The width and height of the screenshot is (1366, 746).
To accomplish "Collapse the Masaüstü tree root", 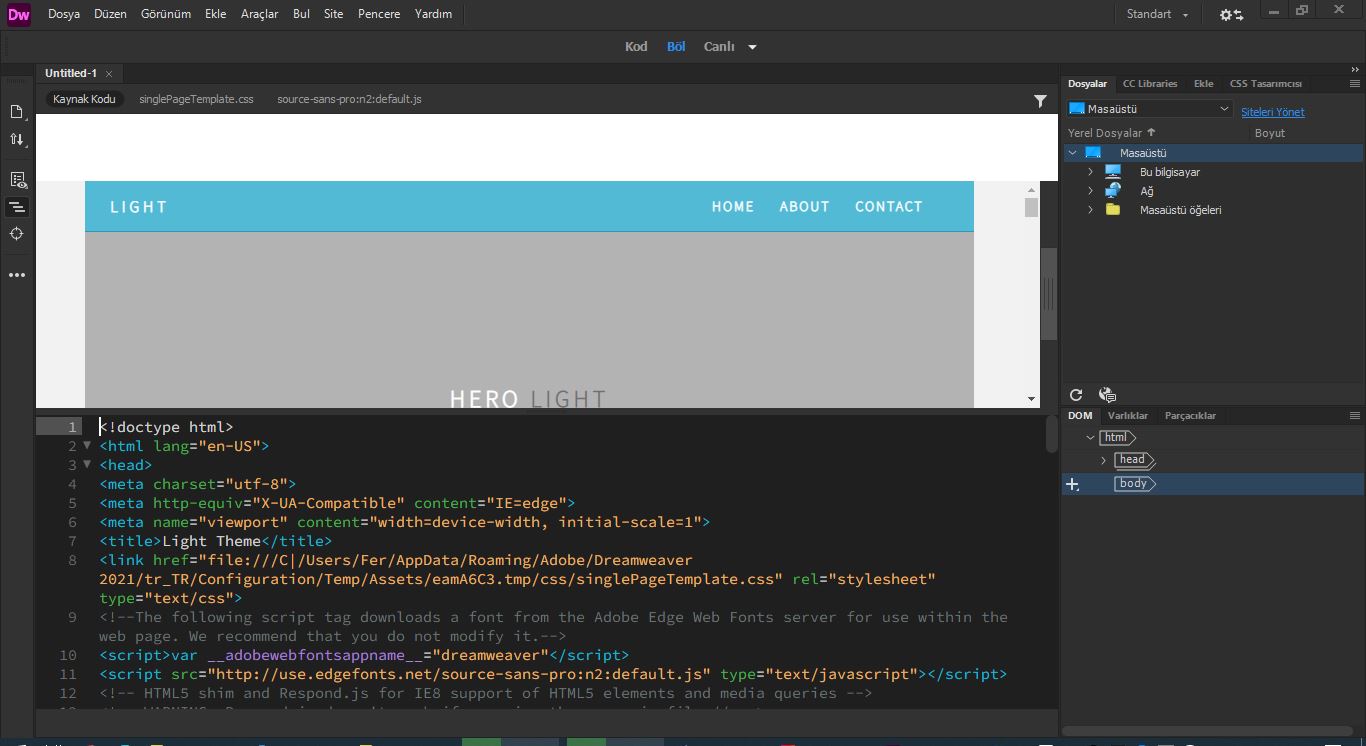I will coord(1073,153).
